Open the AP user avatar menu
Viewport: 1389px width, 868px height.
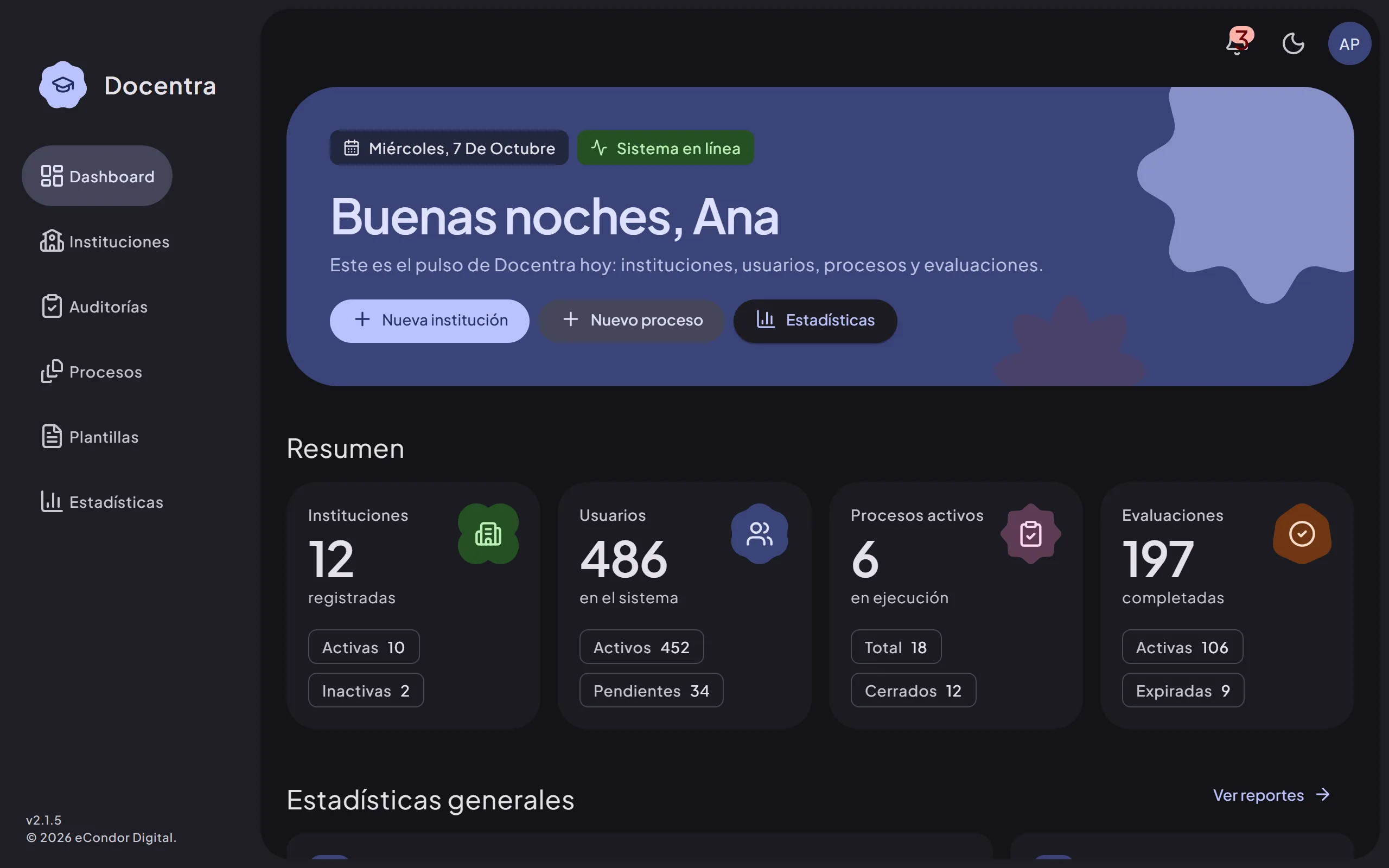click(1349, 43)
